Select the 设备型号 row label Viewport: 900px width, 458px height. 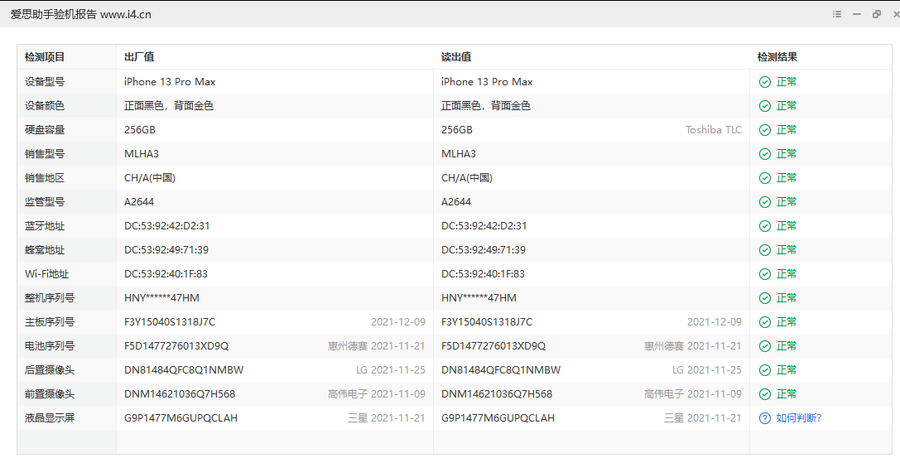click(x=45, y=82)
